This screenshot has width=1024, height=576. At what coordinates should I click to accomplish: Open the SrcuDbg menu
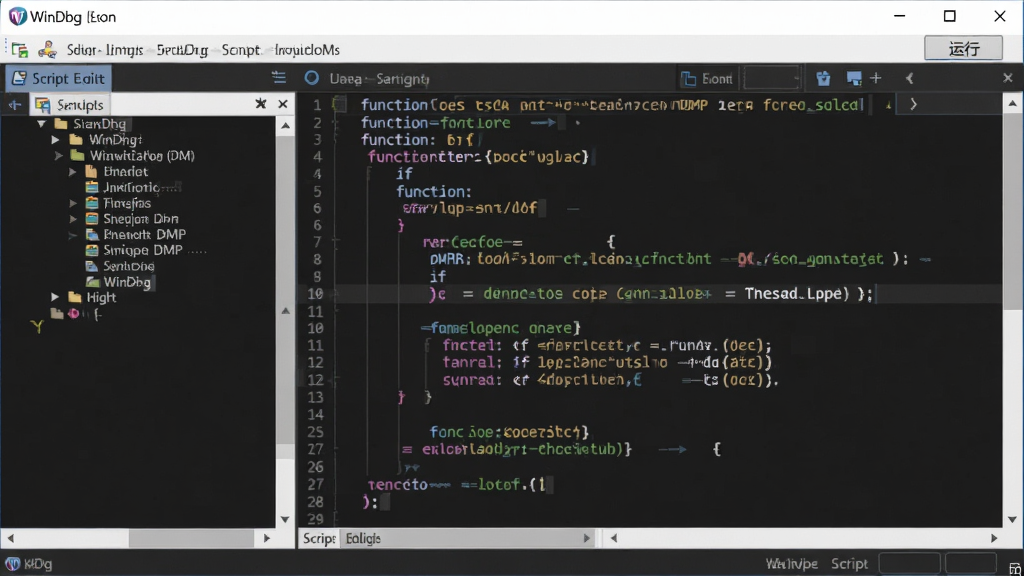182,50
